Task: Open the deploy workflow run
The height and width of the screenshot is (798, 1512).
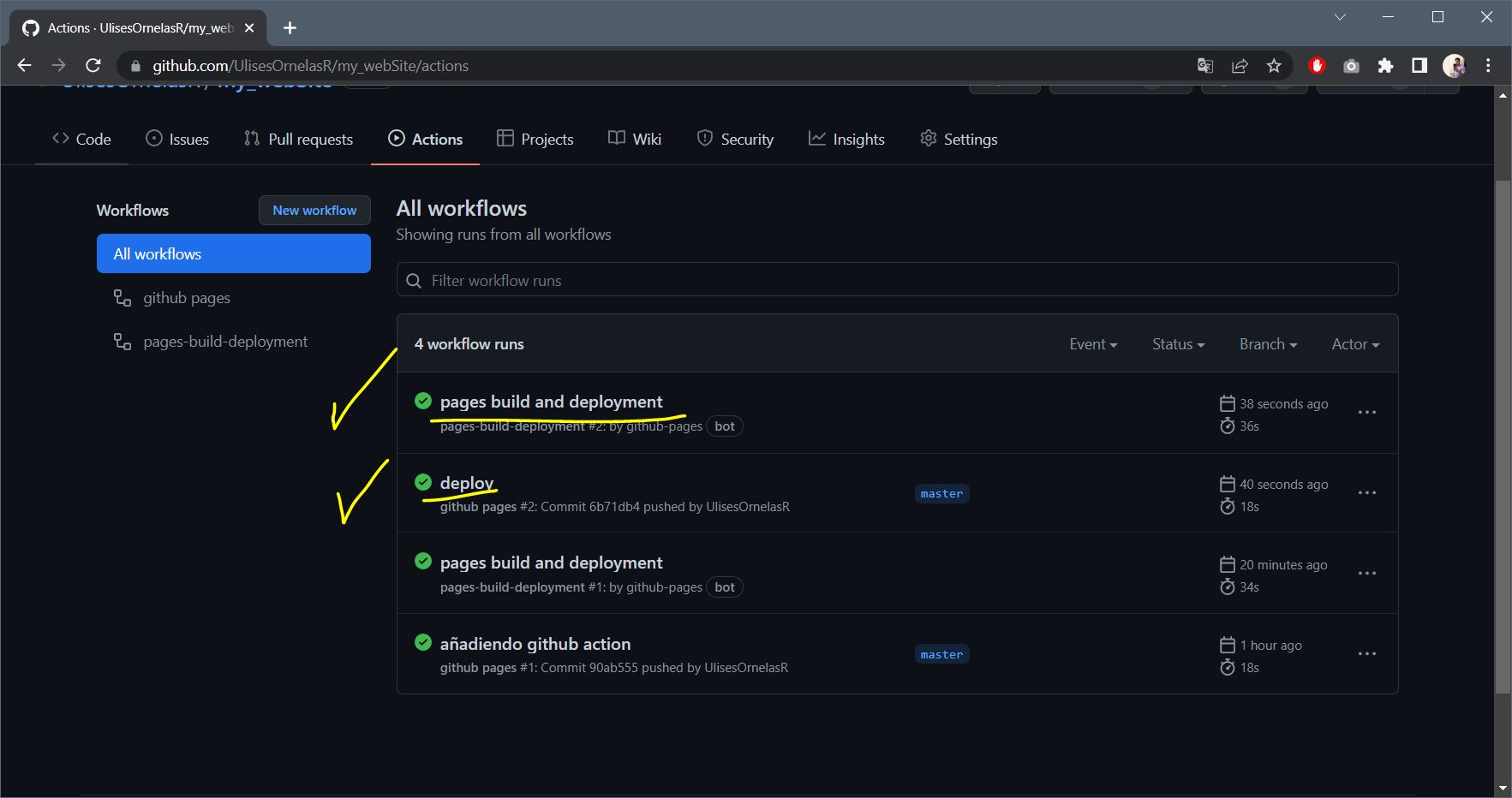Action: click(x=467, y=483)
